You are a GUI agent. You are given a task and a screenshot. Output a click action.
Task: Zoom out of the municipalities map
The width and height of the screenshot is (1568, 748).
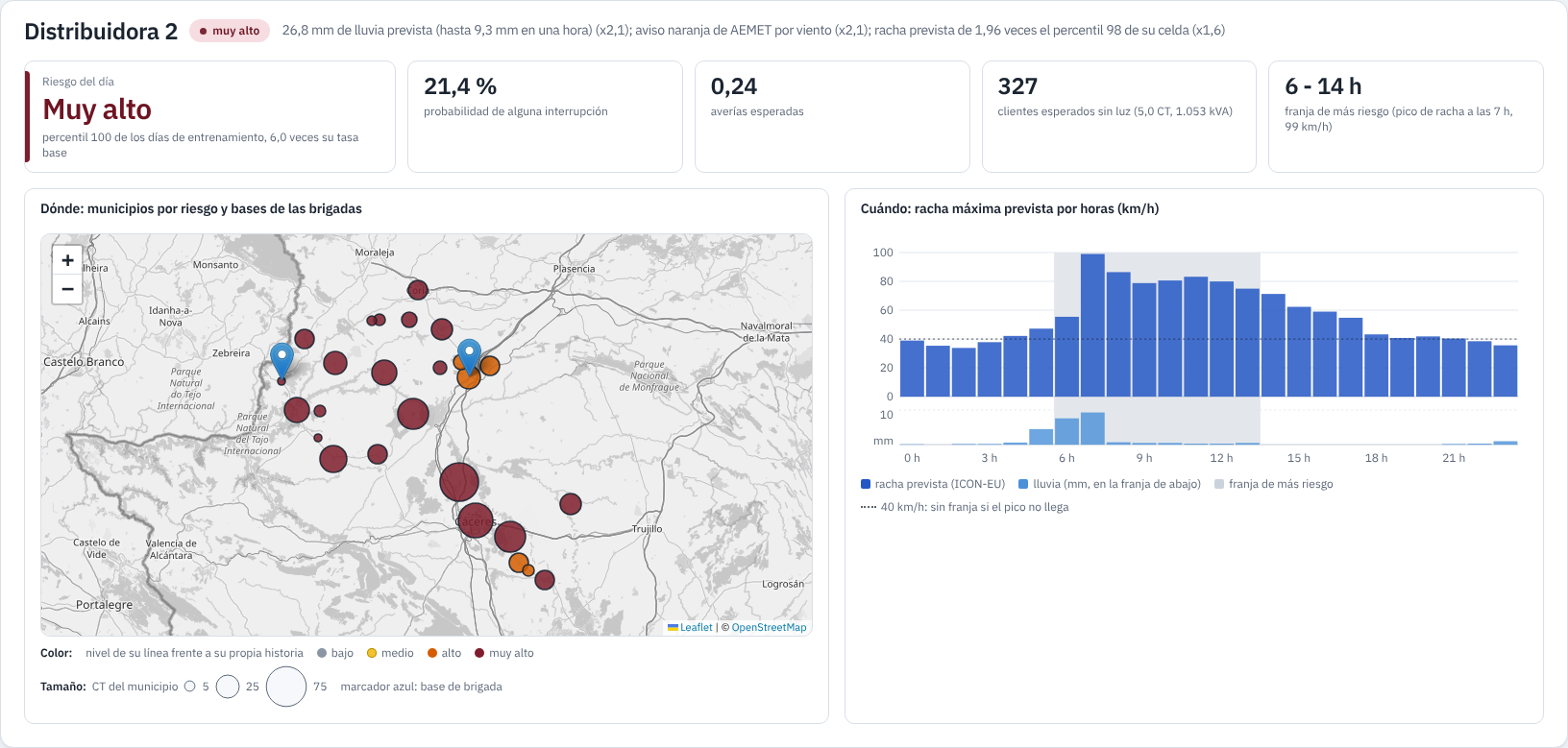[67, 289]
